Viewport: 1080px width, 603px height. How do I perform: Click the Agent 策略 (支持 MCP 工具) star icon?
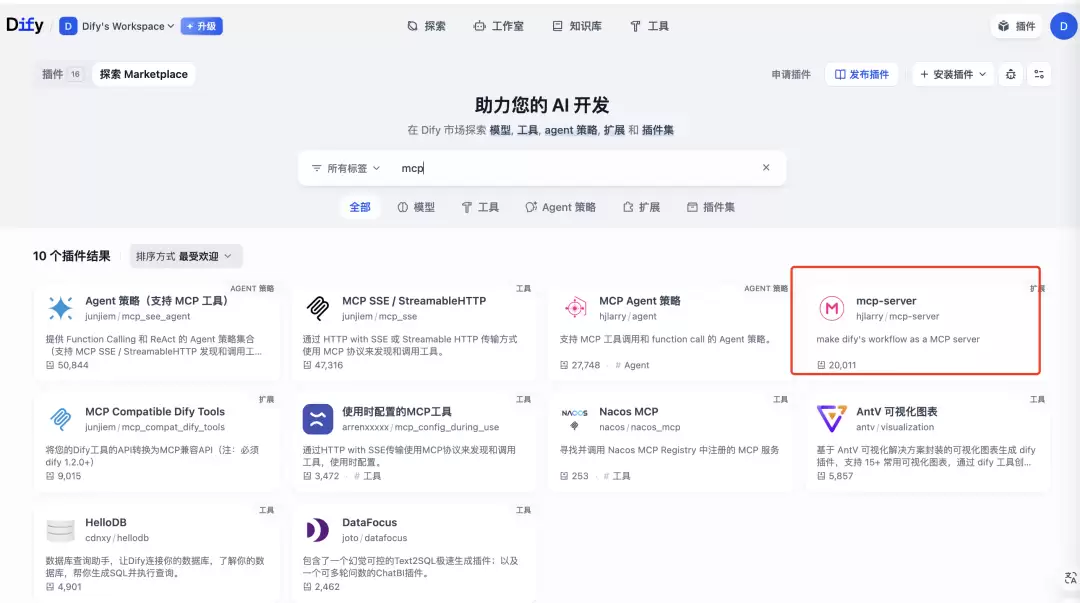(x=61, y=307)
